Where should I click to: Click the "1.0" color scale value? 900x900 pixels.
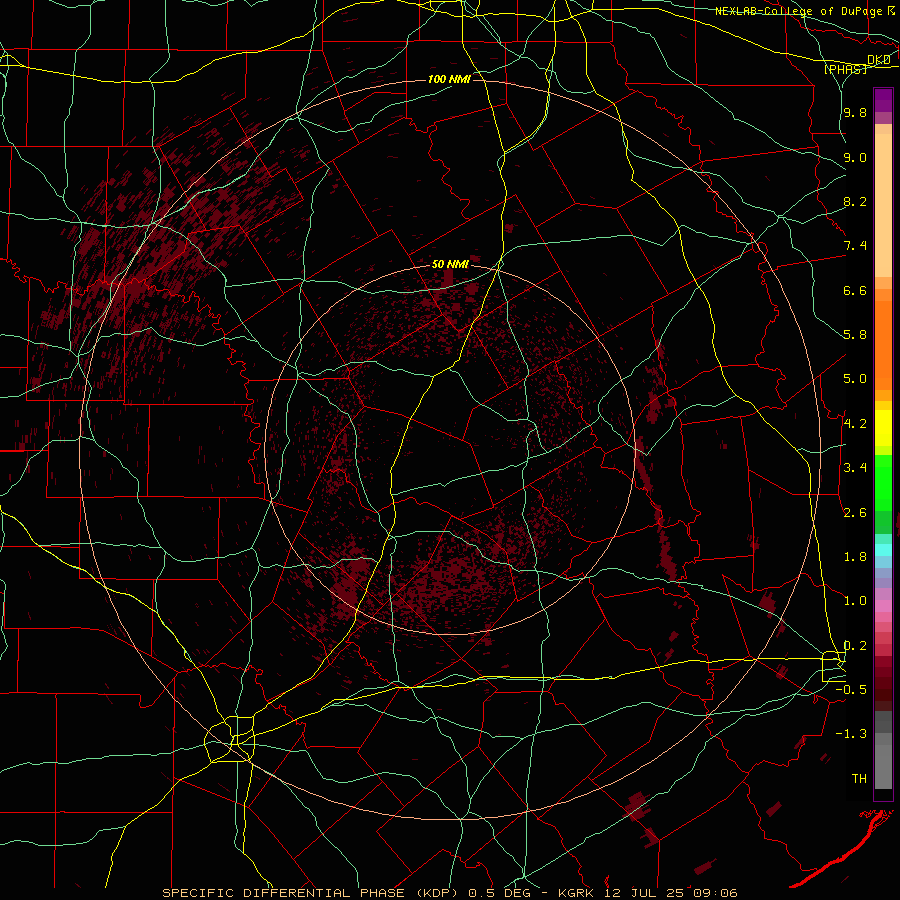(855, 602)
